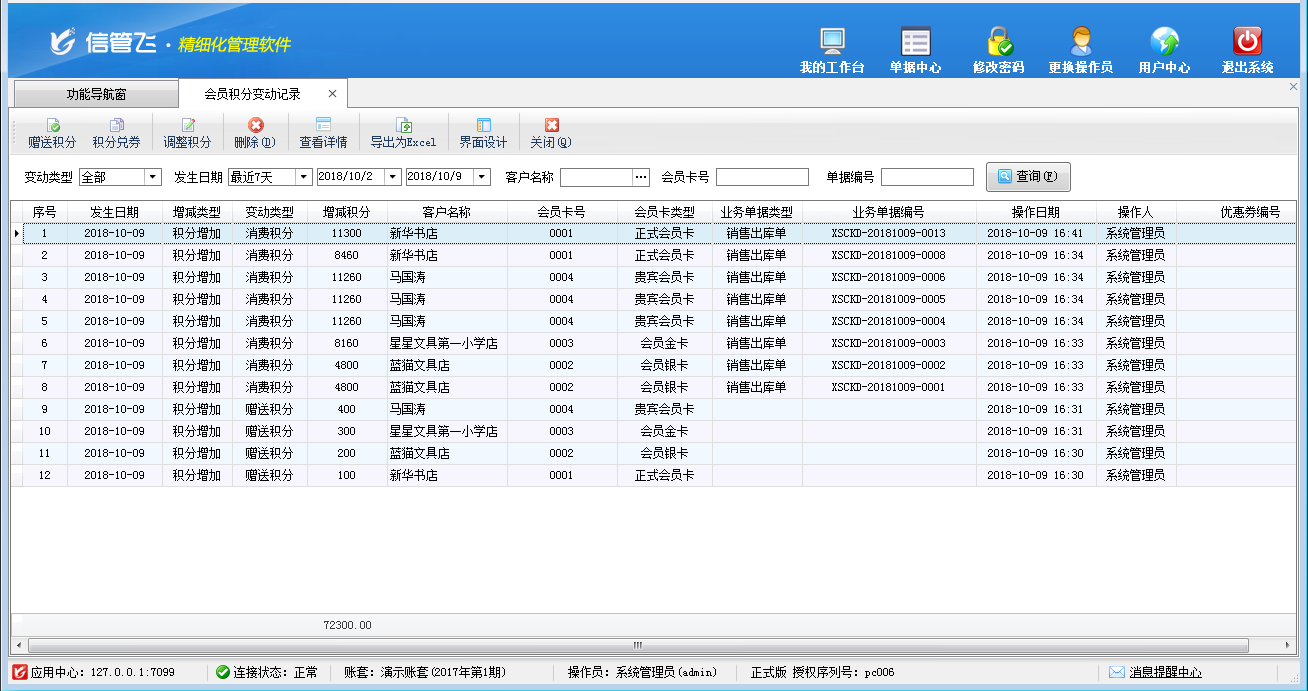Viewport: 1308px width, 691px height.
Task: Open the 消息提醒中心 link
Action: tap(1165, 672)
